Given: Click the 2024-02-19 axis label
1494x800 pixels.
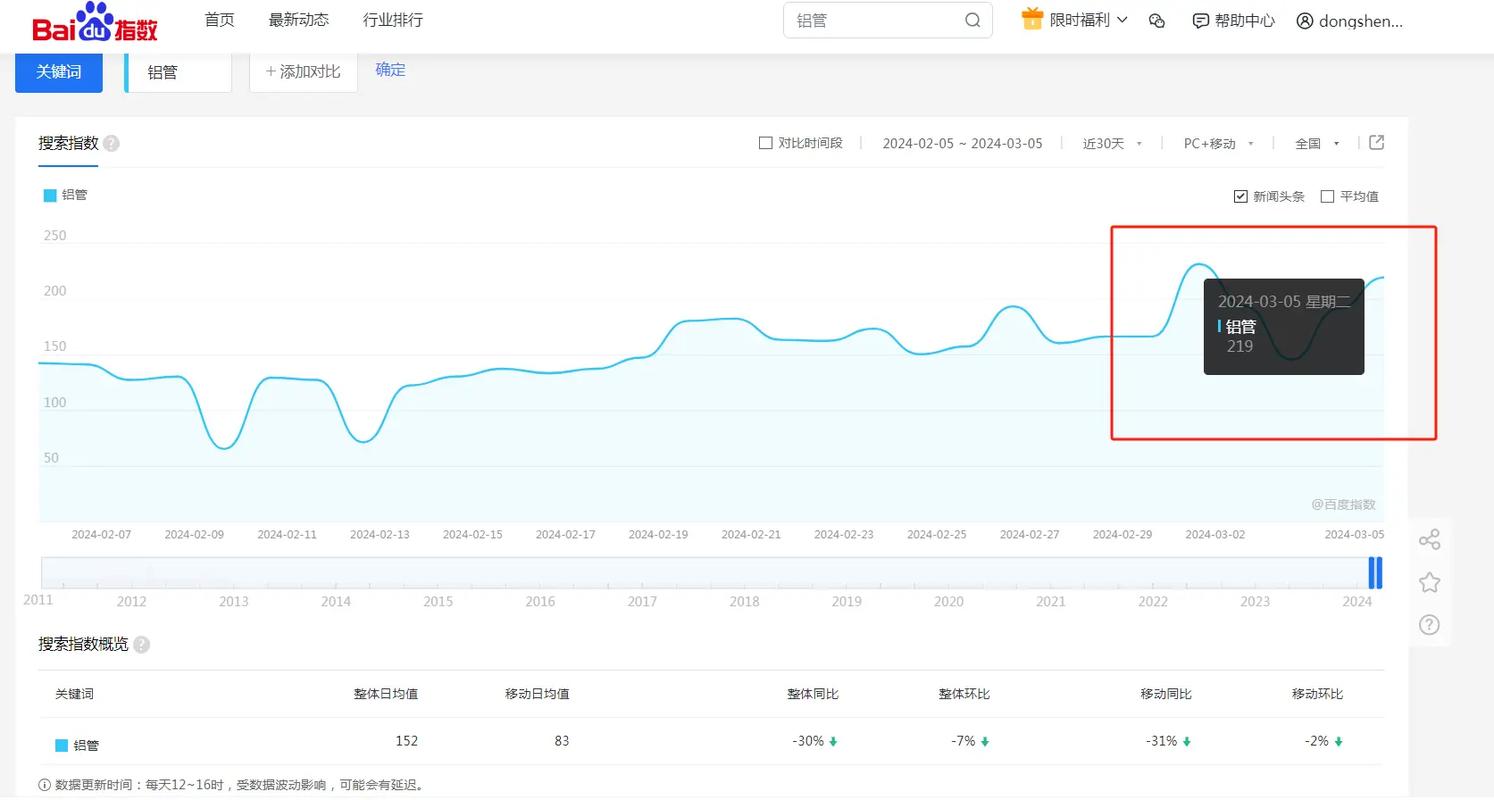Looking at the screenshot, I should [x=658, y=535].
